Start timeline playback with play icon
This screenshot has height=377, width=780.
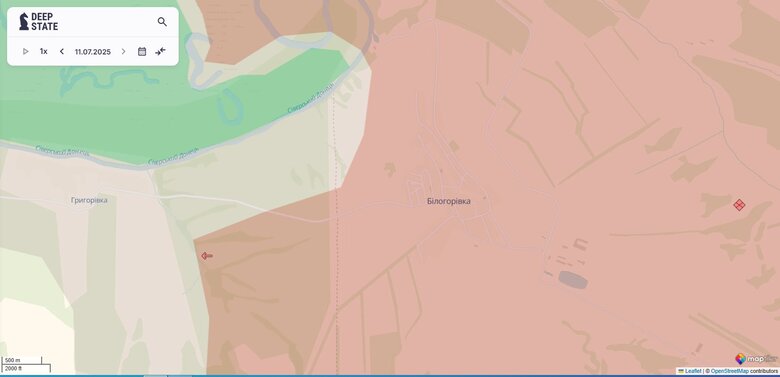tap(26, 51)
